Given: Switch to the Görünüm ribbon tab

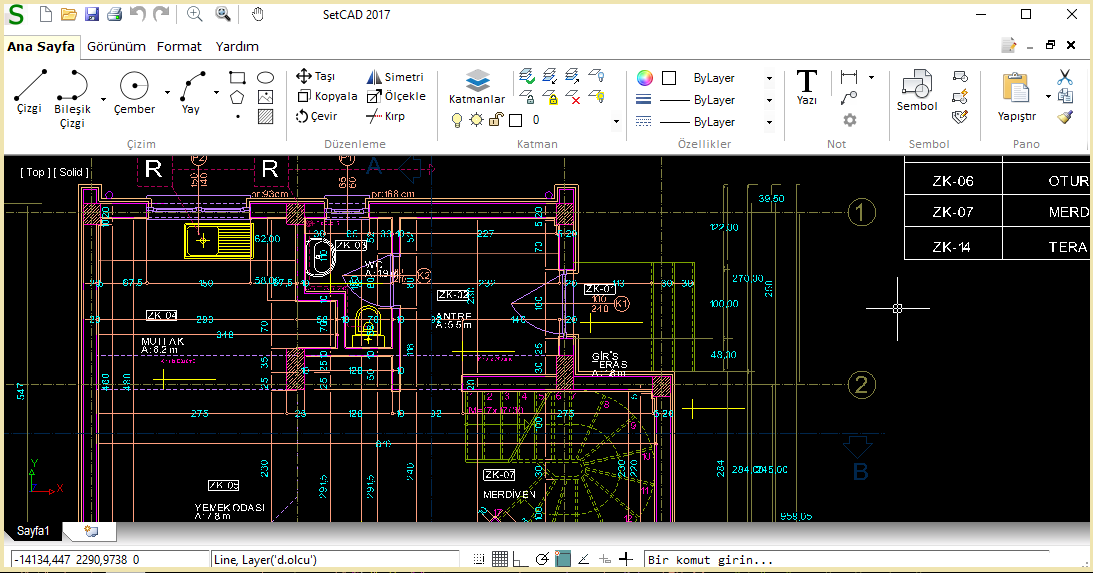Looking at the screenshot, I should (x=116, y=46).
